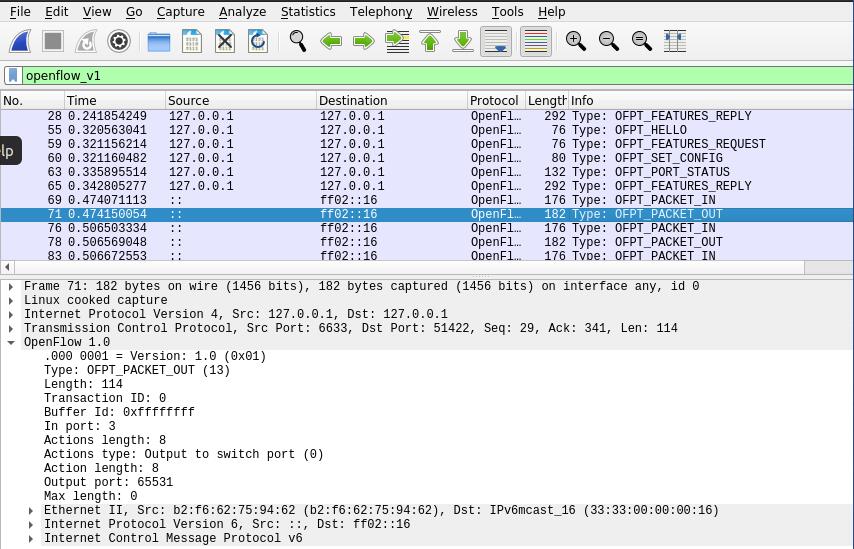Open the File menu
Viewport: 854px width, 549px height.
click(20, 11)
